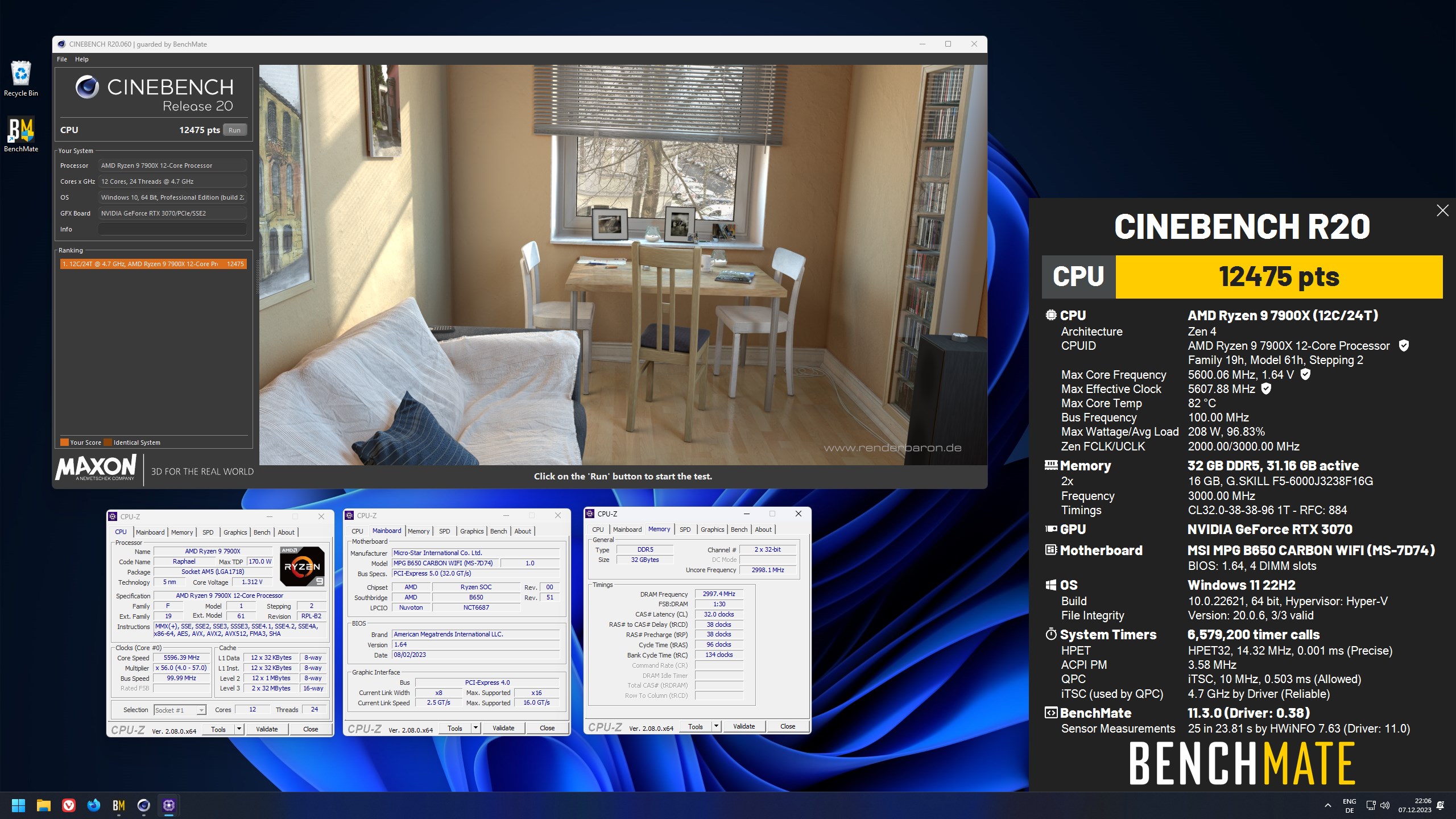Viewport: 1456px width, 819px height.
Task: Open BenchMate from the taskbar
Action: pyautogui.click(x=119, y=805)
